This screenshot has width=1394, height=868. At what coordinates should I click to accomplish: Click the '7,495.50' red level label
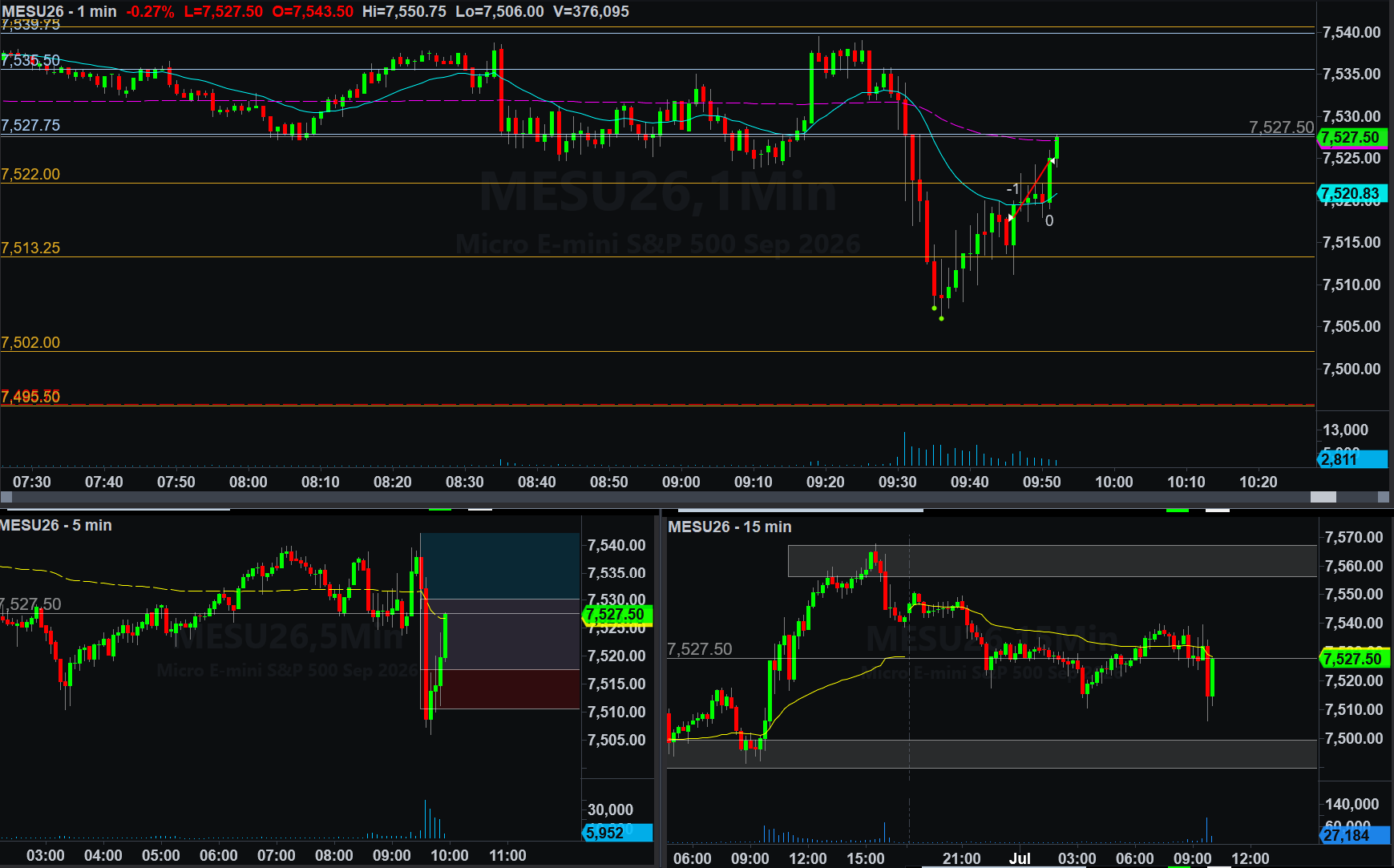[30, 397]
